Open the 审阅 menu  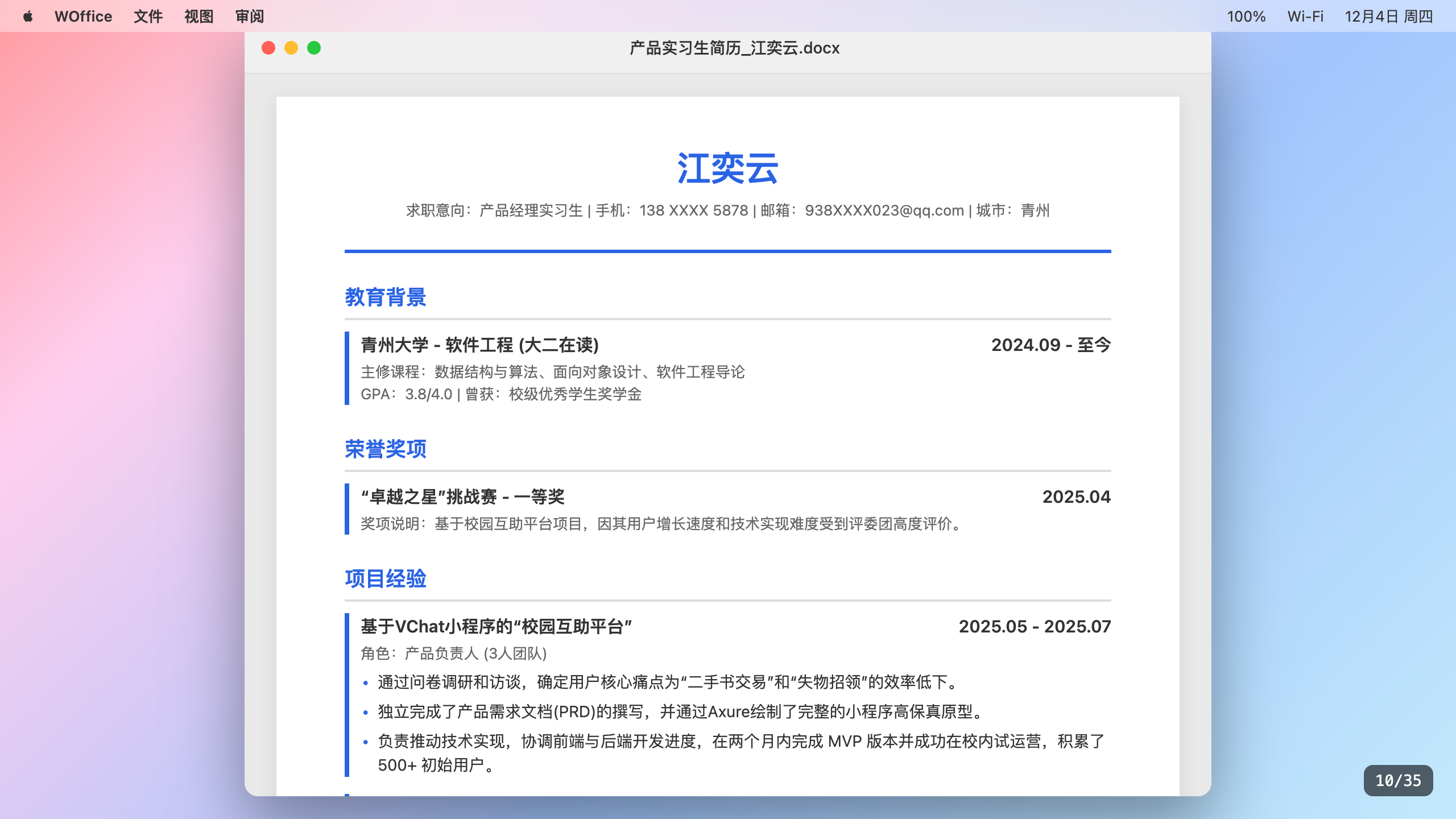pyautogui.click(x=250, y=16)
